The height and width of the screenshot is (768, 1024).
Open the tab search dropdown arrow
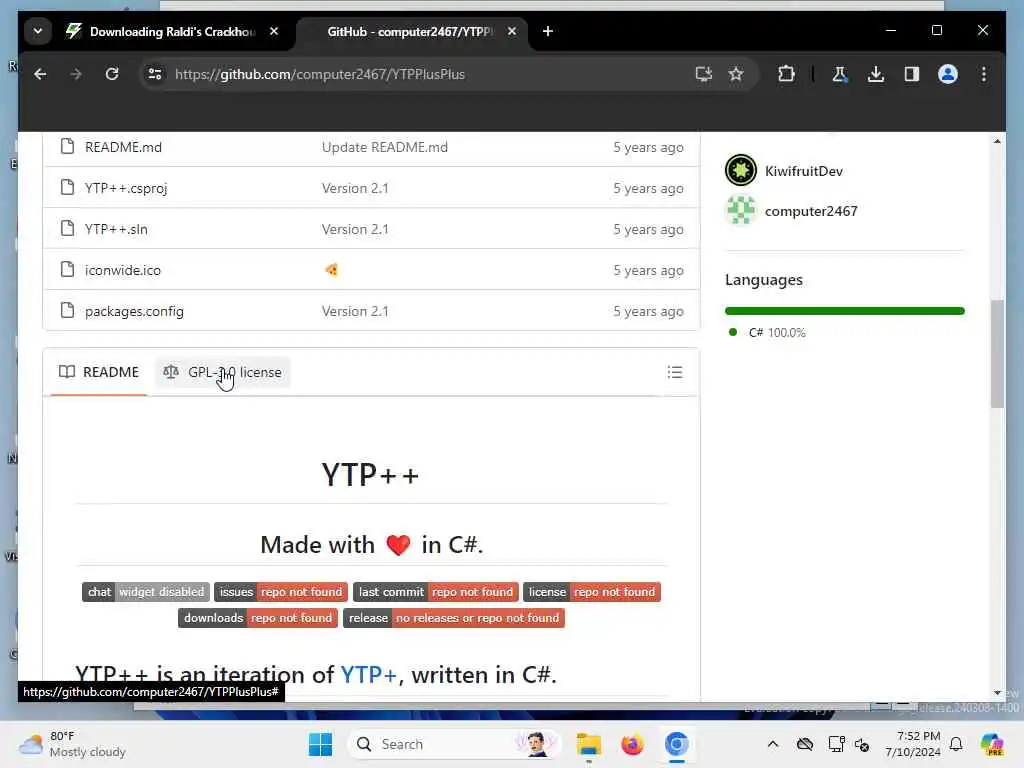pos(38,31)
